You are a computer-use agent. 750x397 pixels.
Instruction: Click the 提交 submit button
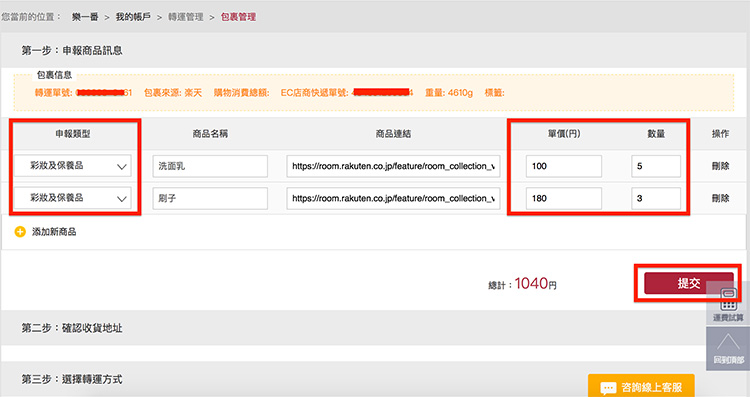tap(688, 283)
